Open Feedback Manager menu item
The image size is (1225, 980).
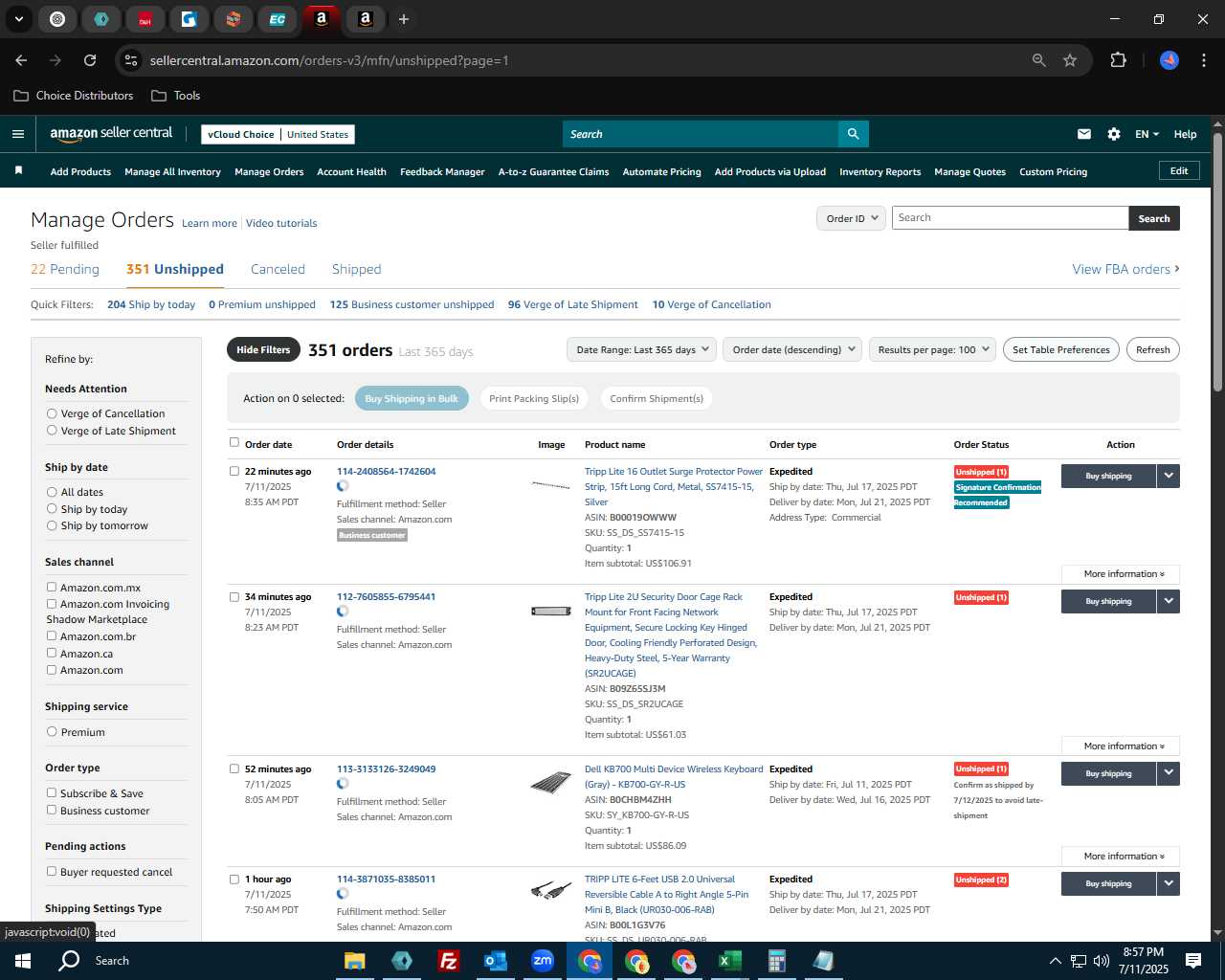click(442, 172)
